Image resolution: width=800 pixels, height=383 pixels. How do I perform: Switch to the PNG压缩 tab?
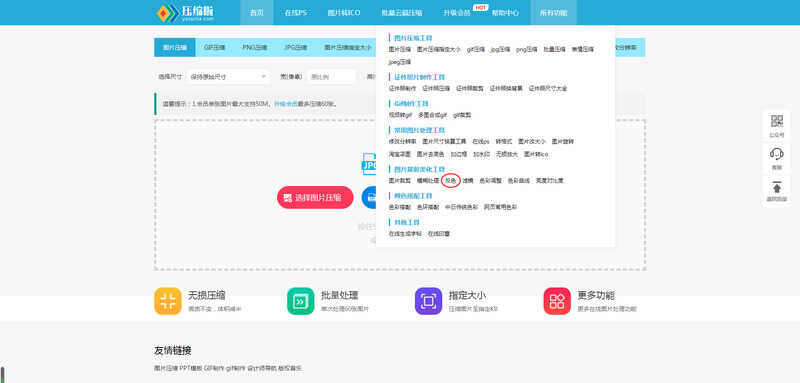point(255,47)
